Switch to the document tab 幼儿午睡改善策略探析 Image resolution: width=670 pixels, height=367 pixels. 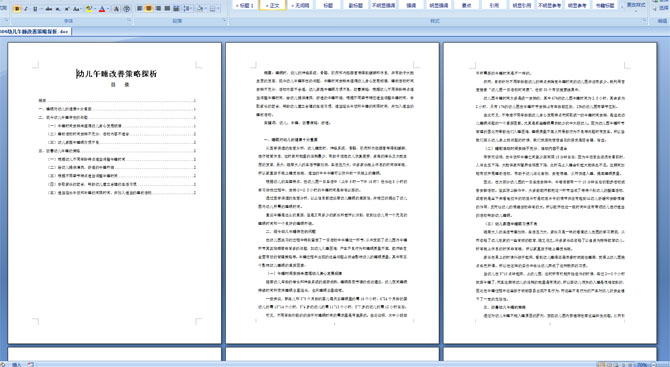[35, 32]
